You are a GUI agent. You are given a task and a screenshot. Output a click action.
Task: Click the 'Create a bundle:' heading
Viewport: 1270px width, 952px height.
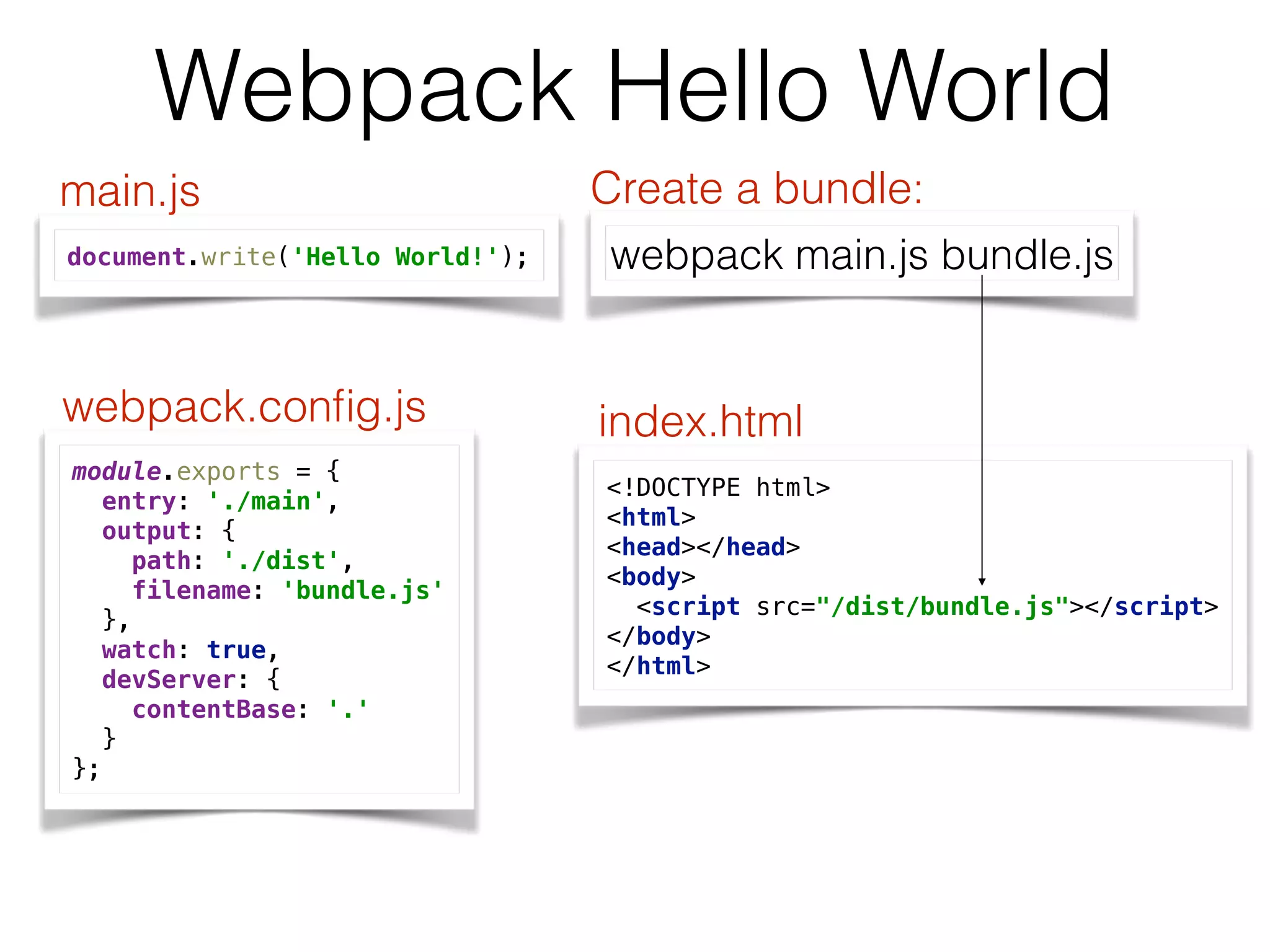coord(757,188)
